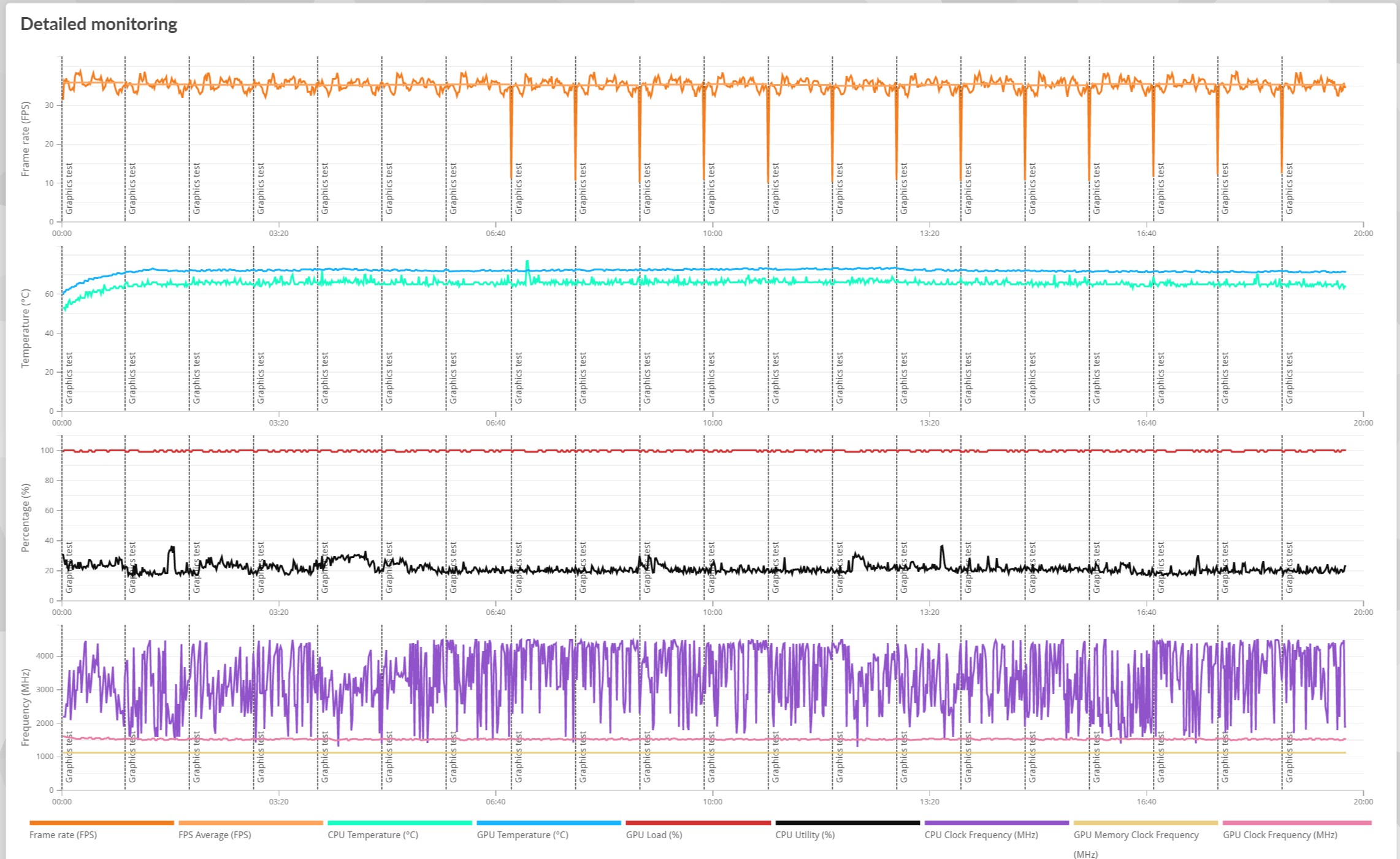
Task: Click the Temperature (°C) y-axis title
Action: (25, 329)
